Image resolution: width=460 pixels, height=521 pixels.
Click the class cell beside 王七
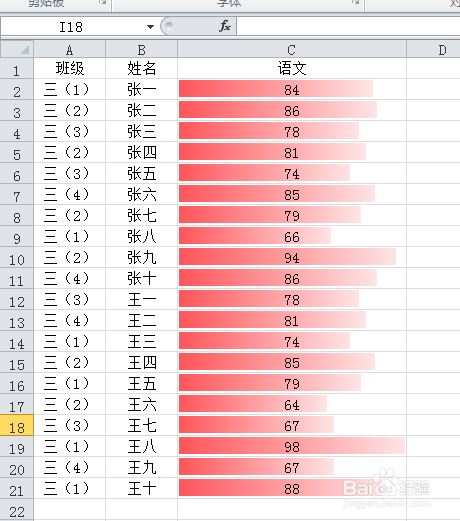pyautogui.click(x=70, y=426)
